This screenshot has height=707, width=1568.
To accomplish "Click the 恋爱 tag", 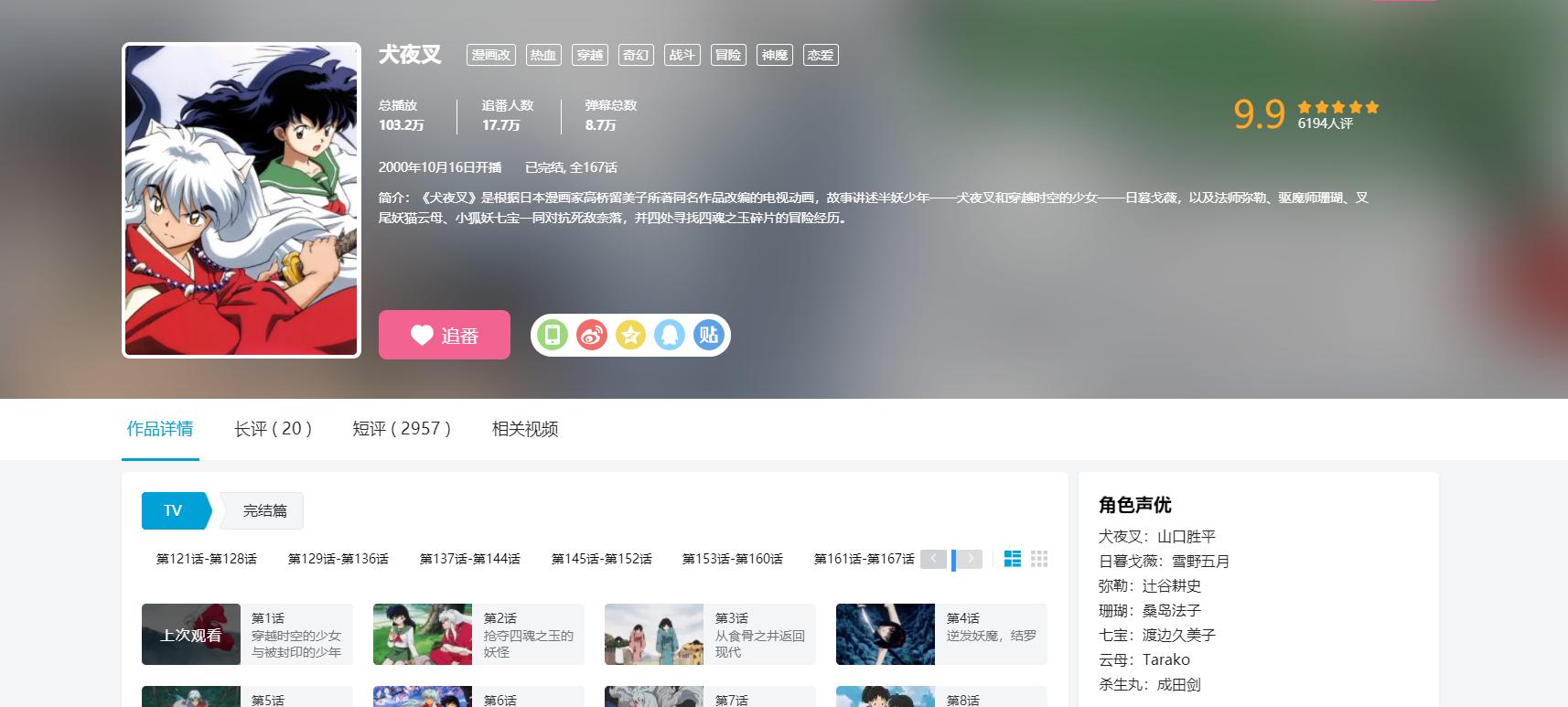I will tap(821, 55).
